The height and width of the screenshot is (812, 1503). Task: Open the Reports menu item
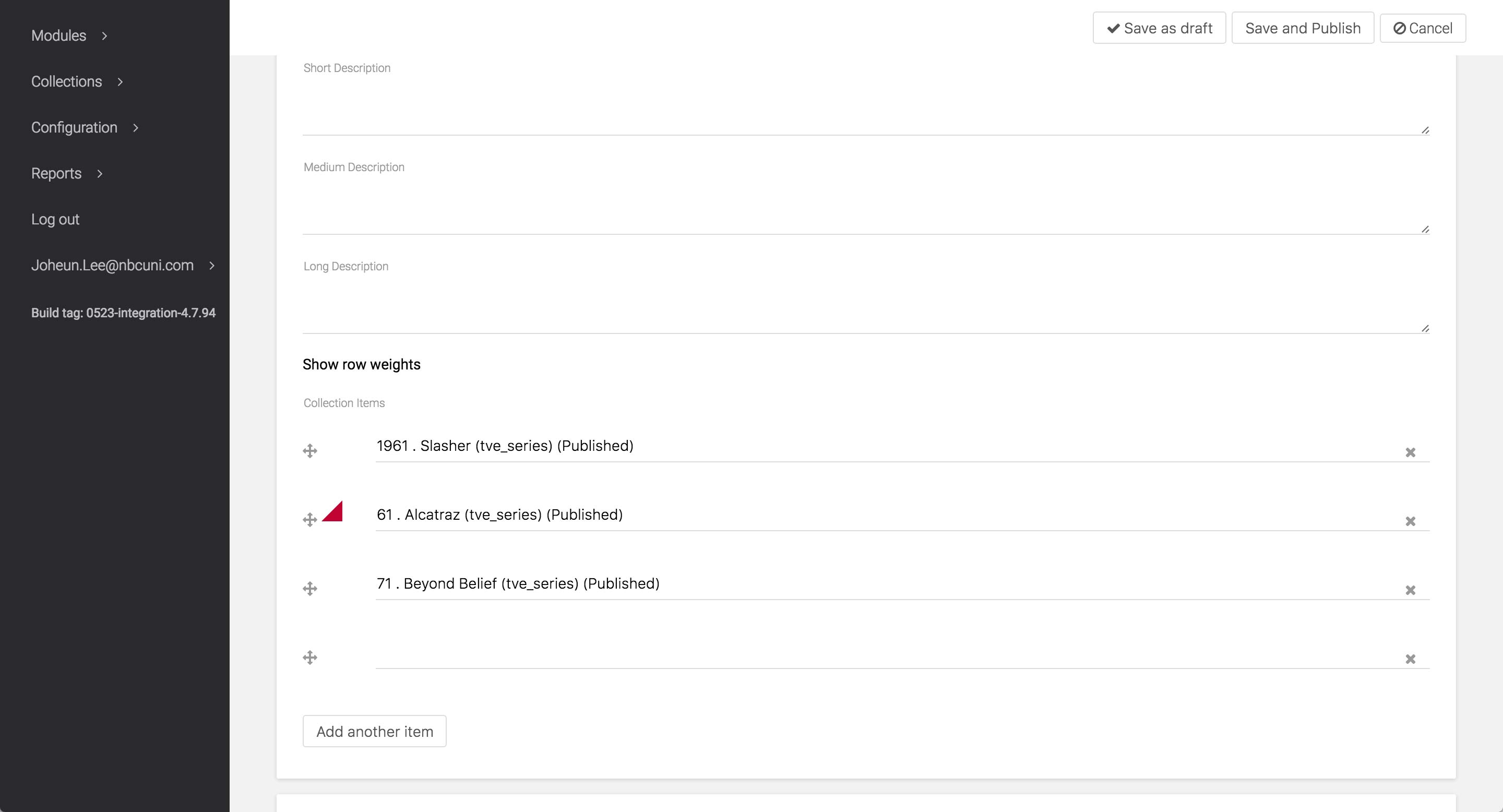point(56,173)
